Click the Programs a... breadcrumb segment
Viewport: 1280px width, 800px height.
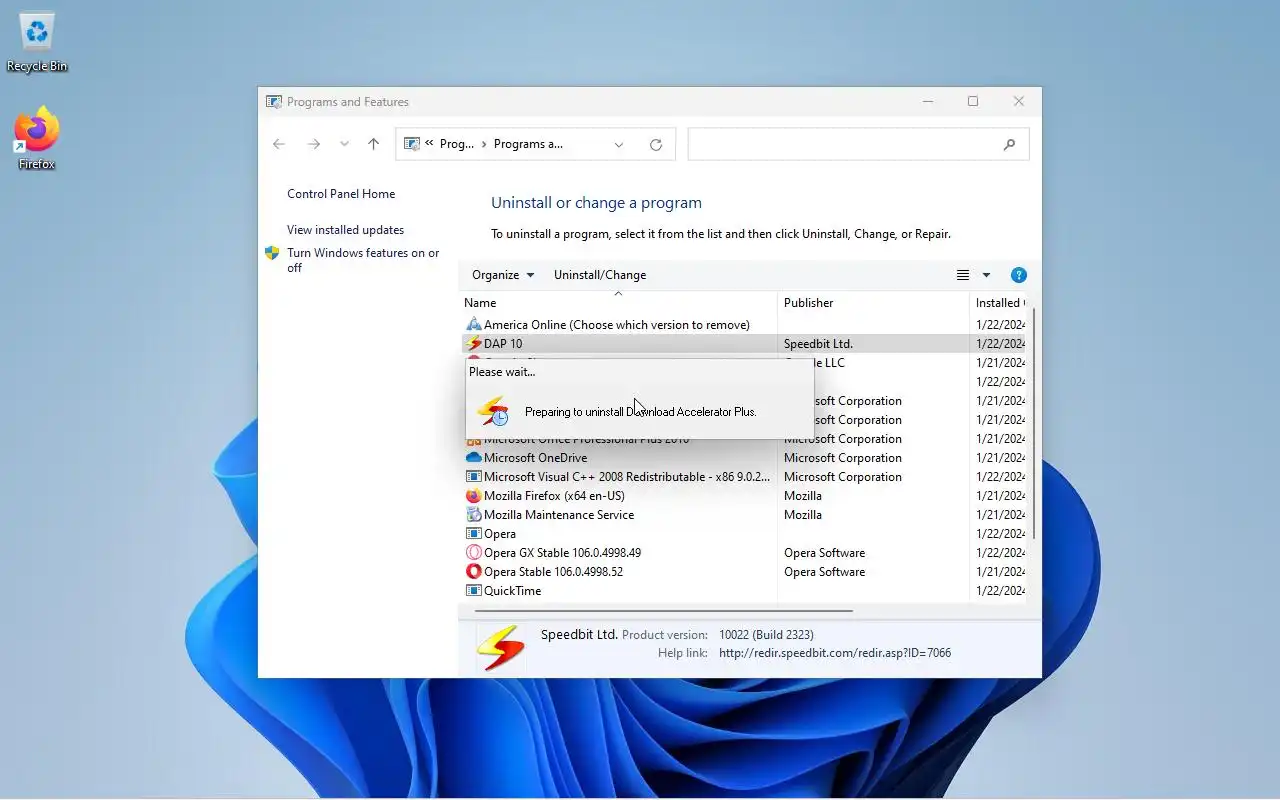coord(528,144)
